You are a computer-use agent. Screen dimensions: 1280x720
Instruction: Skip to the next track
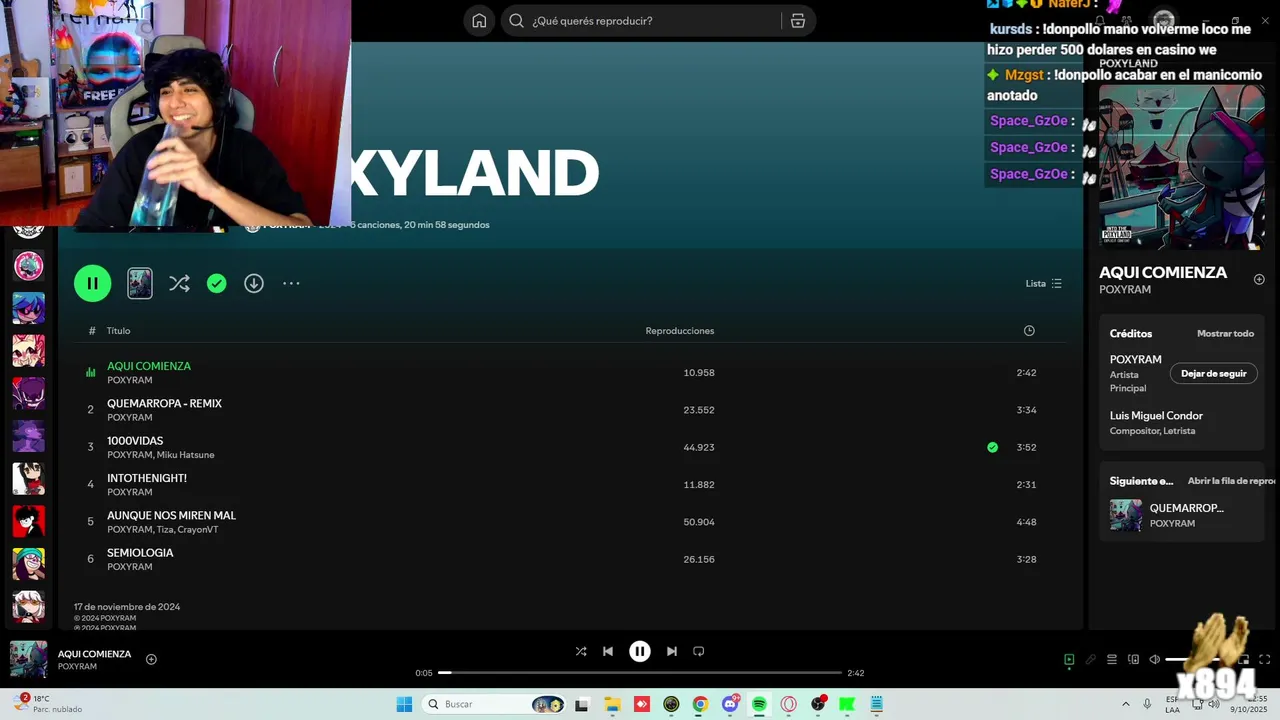click(x=672, y=651)
